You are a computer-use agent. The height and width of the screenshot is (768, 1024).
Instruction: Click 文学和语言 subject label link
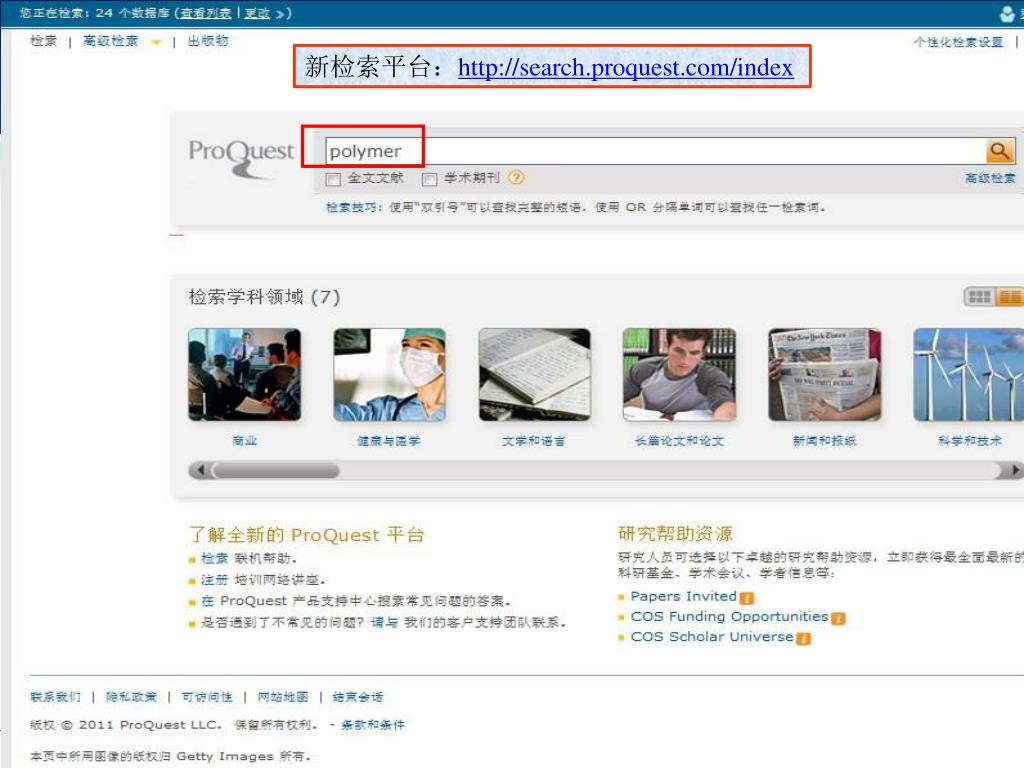coord(534,441)
